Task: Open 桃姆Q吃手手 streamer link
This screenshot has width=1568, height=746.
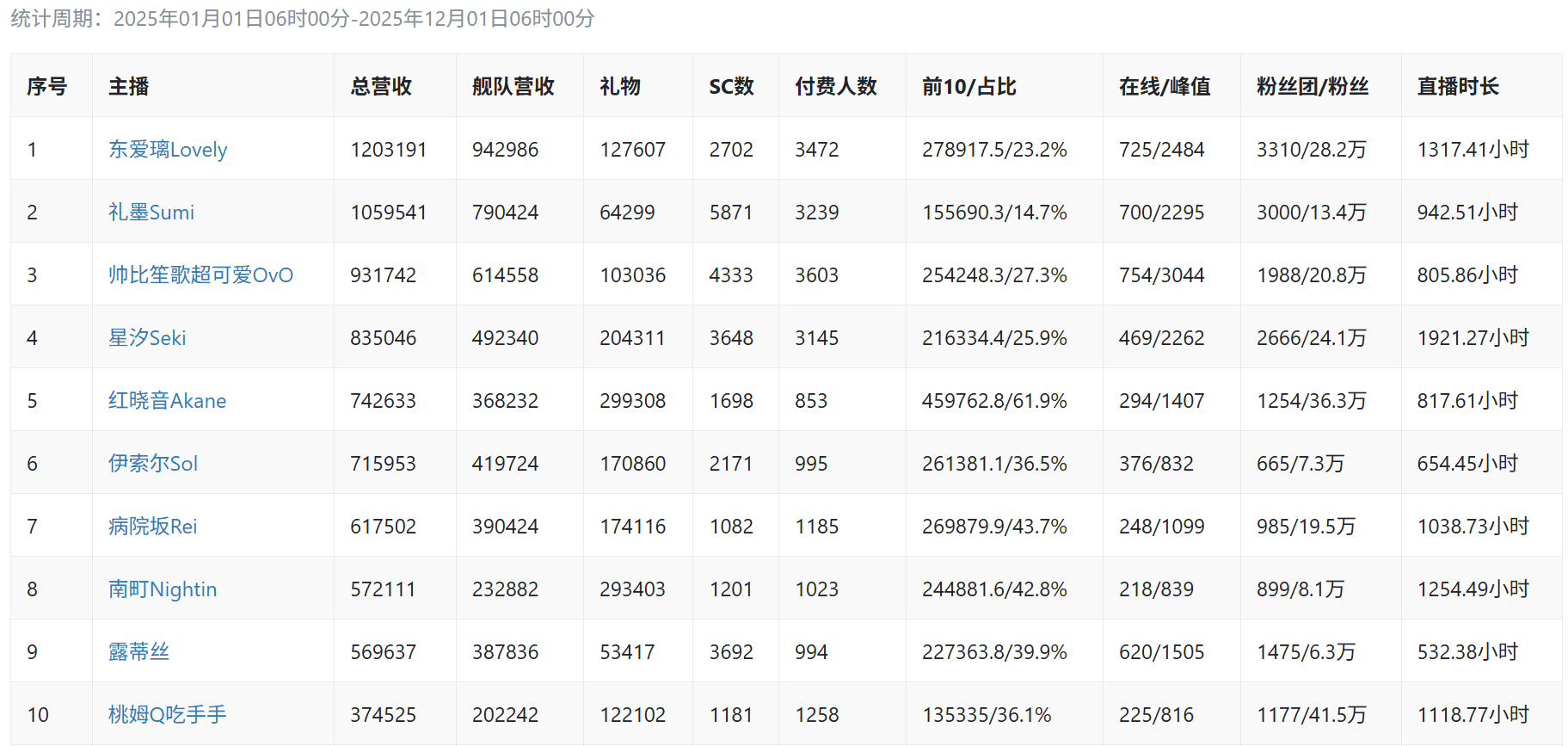Action: (x=168, y=715)
